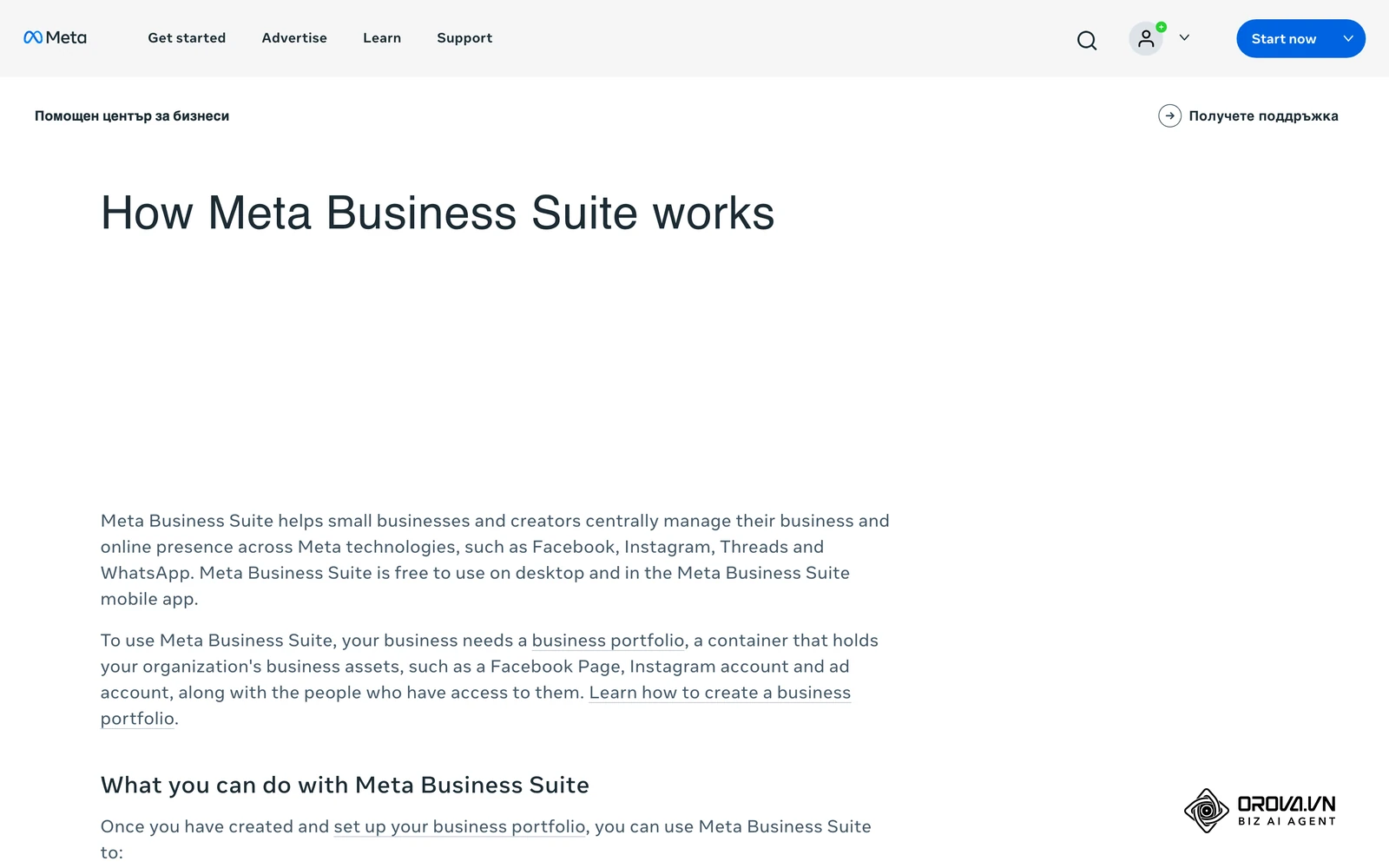Screen dimensions: 1389x868
Task: Follow the business portfolio link
Action: tap(608, 641)
